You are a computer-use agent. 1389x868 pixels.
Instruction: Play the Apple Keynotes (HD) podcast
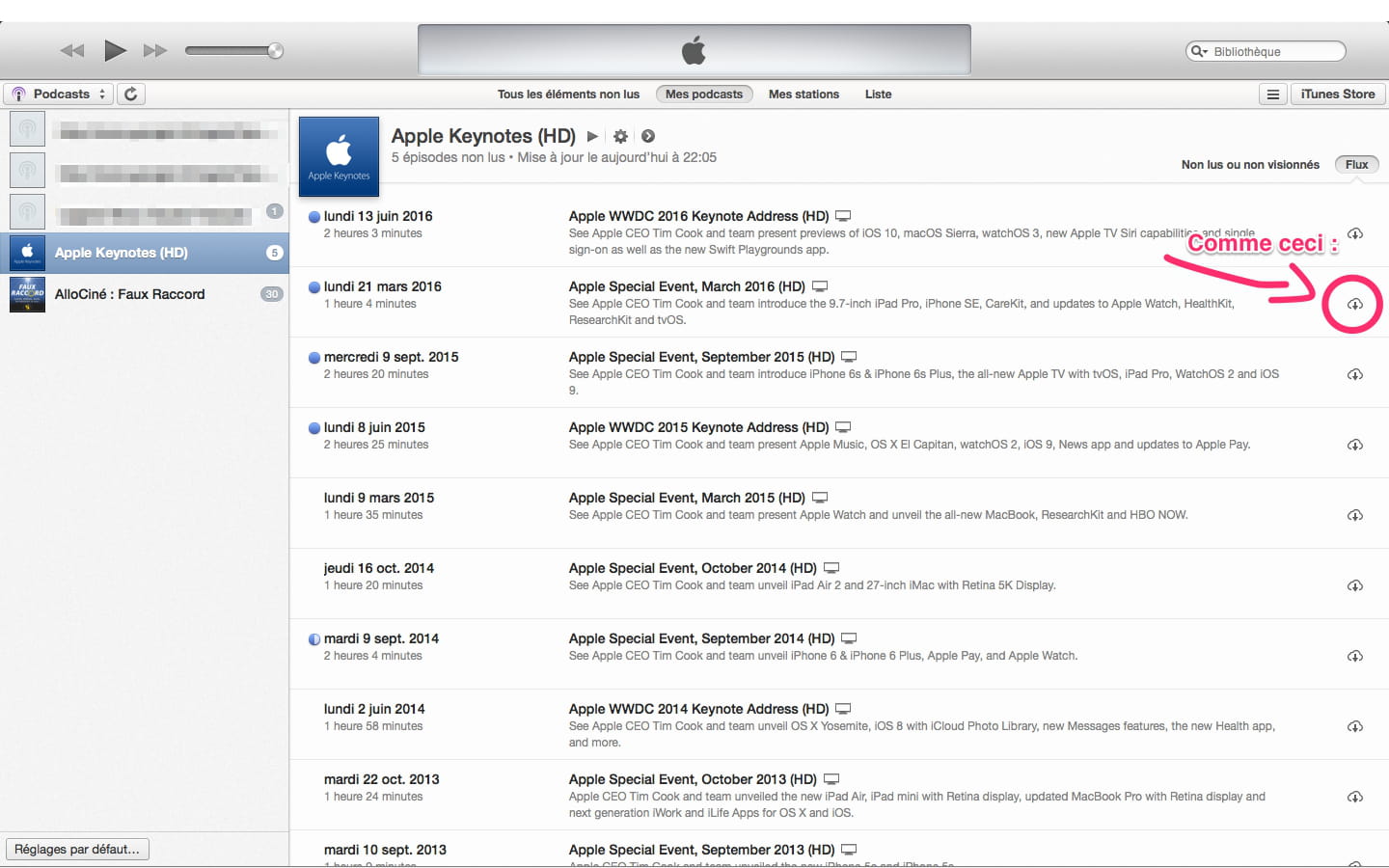click(592, 136)
